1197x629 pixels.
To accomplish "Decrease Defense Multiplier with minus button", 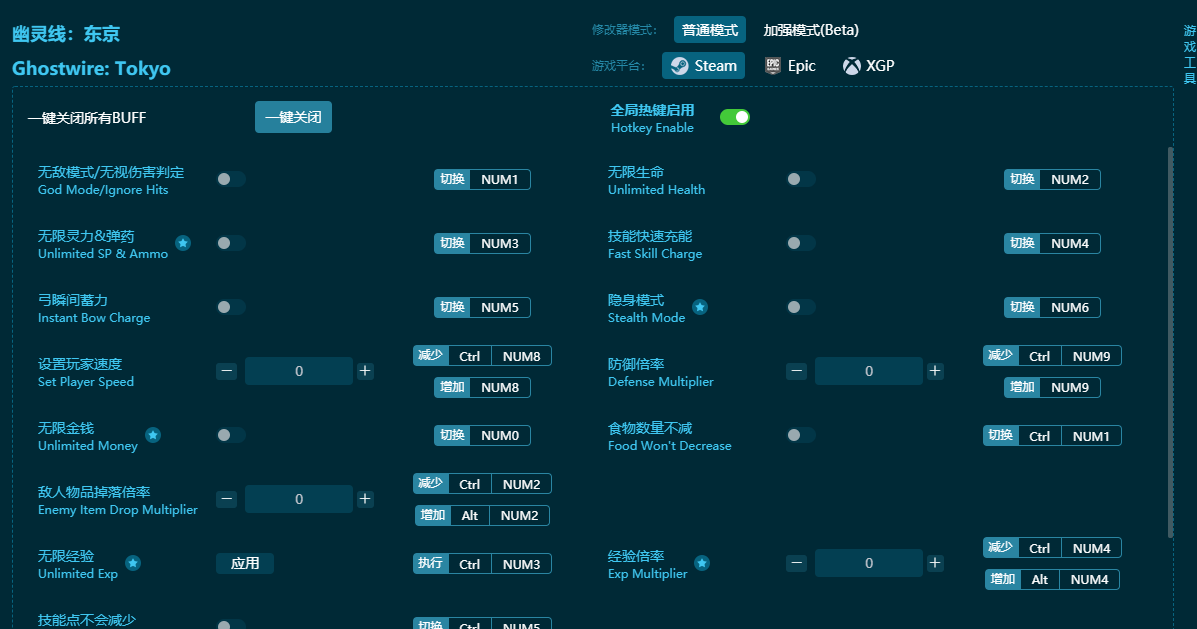I will [797, 371].
